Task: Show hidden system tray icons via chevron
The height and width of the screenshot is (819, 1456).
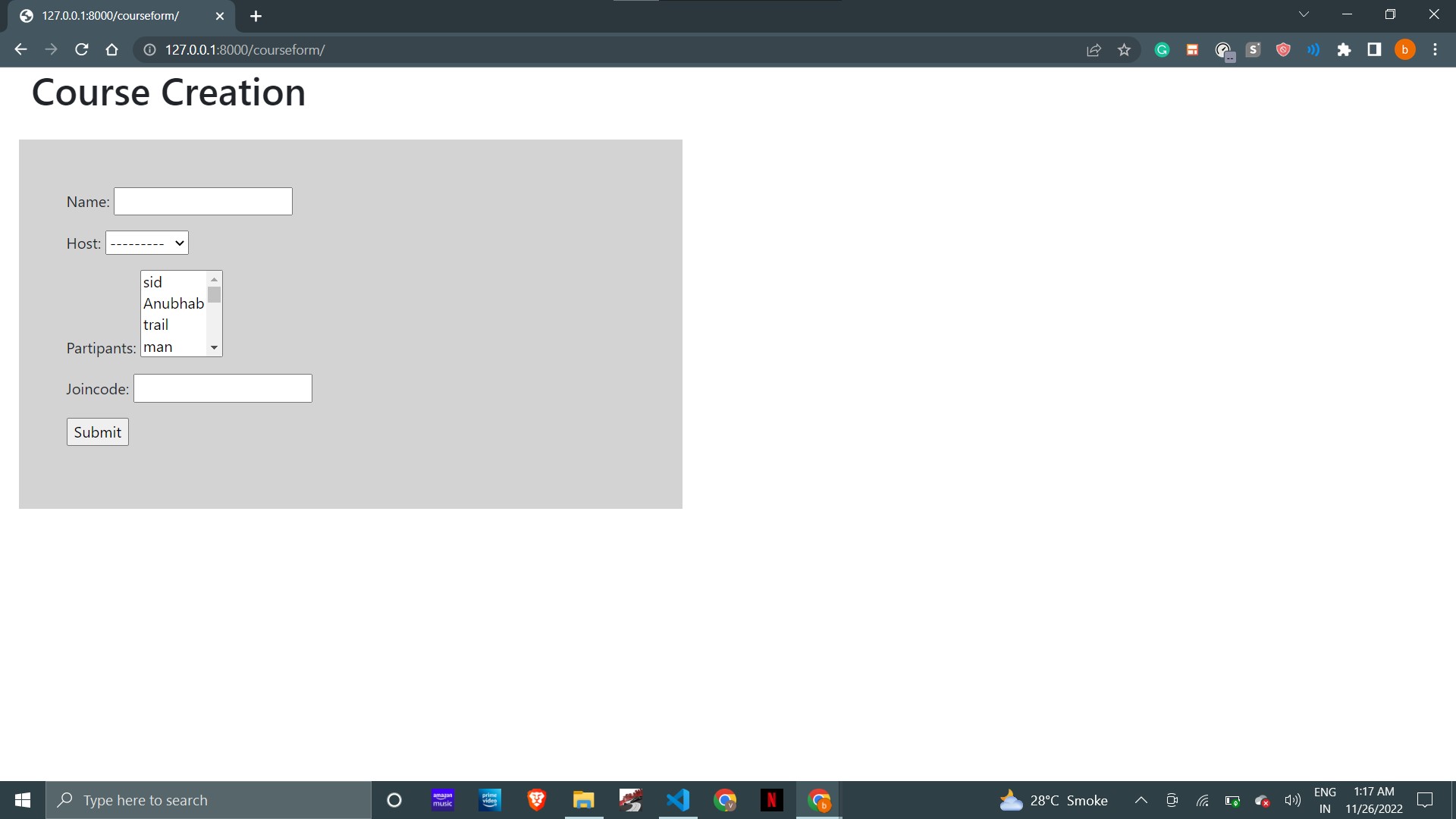Action: click(x=1141, y=800)
